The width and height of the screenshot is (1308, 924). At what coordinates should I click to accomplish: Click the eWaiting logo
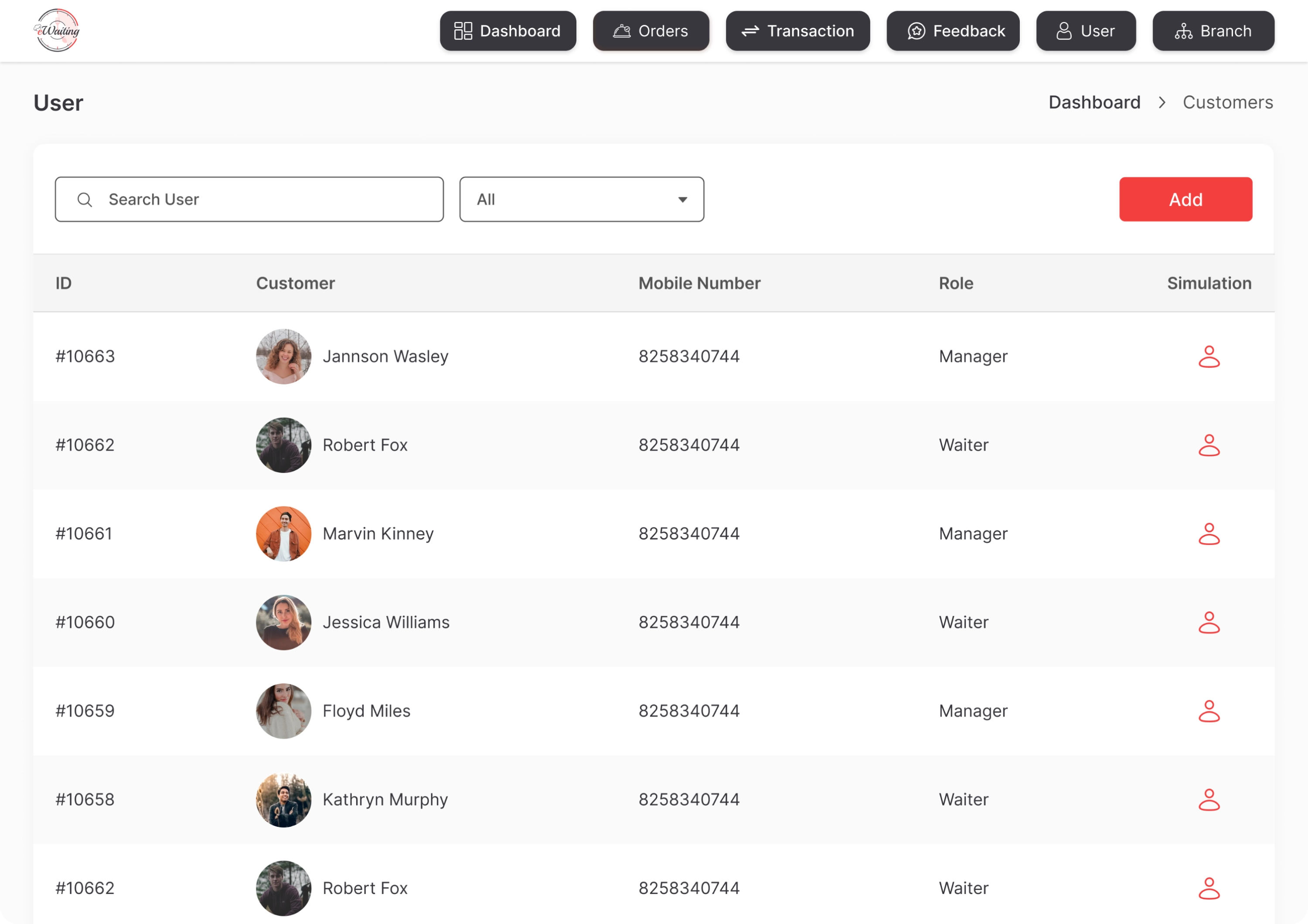pyautogui.click(x=57, y=31)
